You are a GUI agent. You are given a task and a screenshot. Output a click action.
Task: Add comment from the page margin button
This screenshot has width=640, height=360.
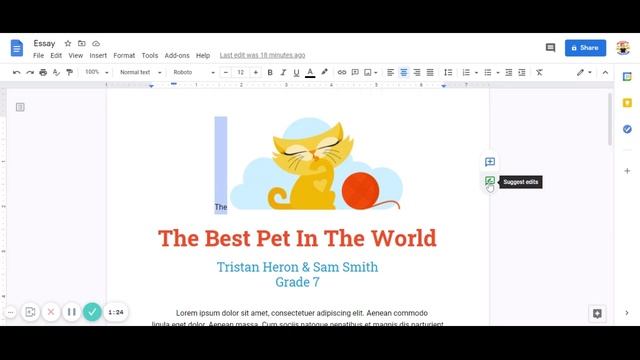coord(490,162)
